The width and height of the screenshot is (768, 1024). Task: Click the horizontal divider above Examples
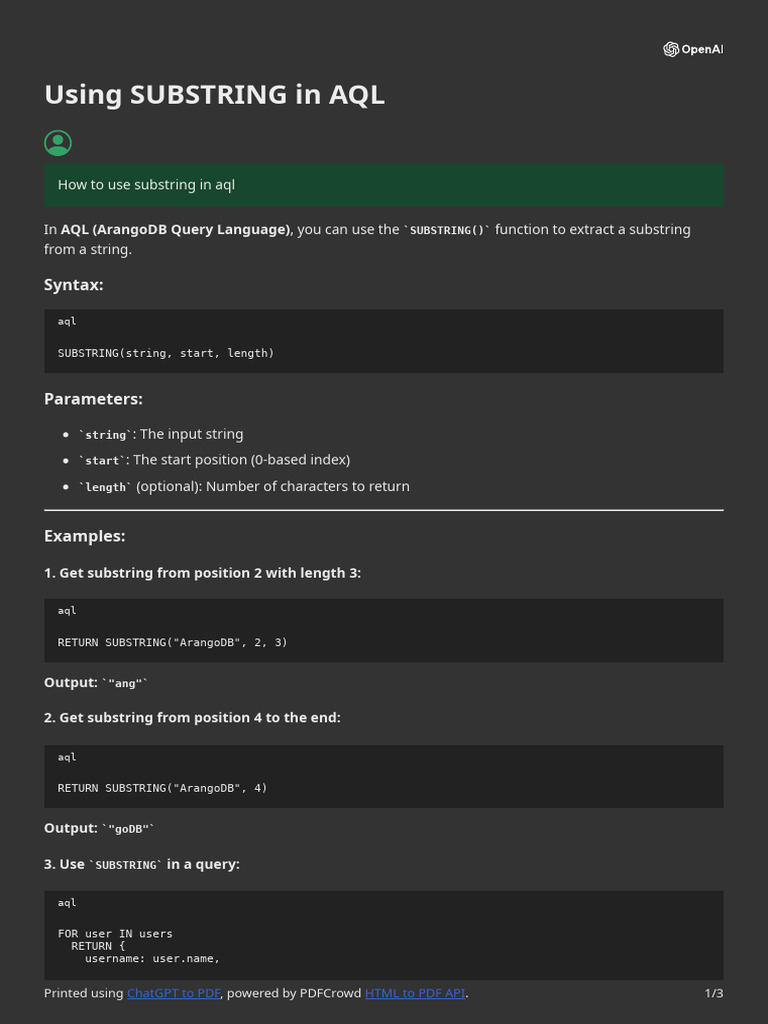click(383, 510)
